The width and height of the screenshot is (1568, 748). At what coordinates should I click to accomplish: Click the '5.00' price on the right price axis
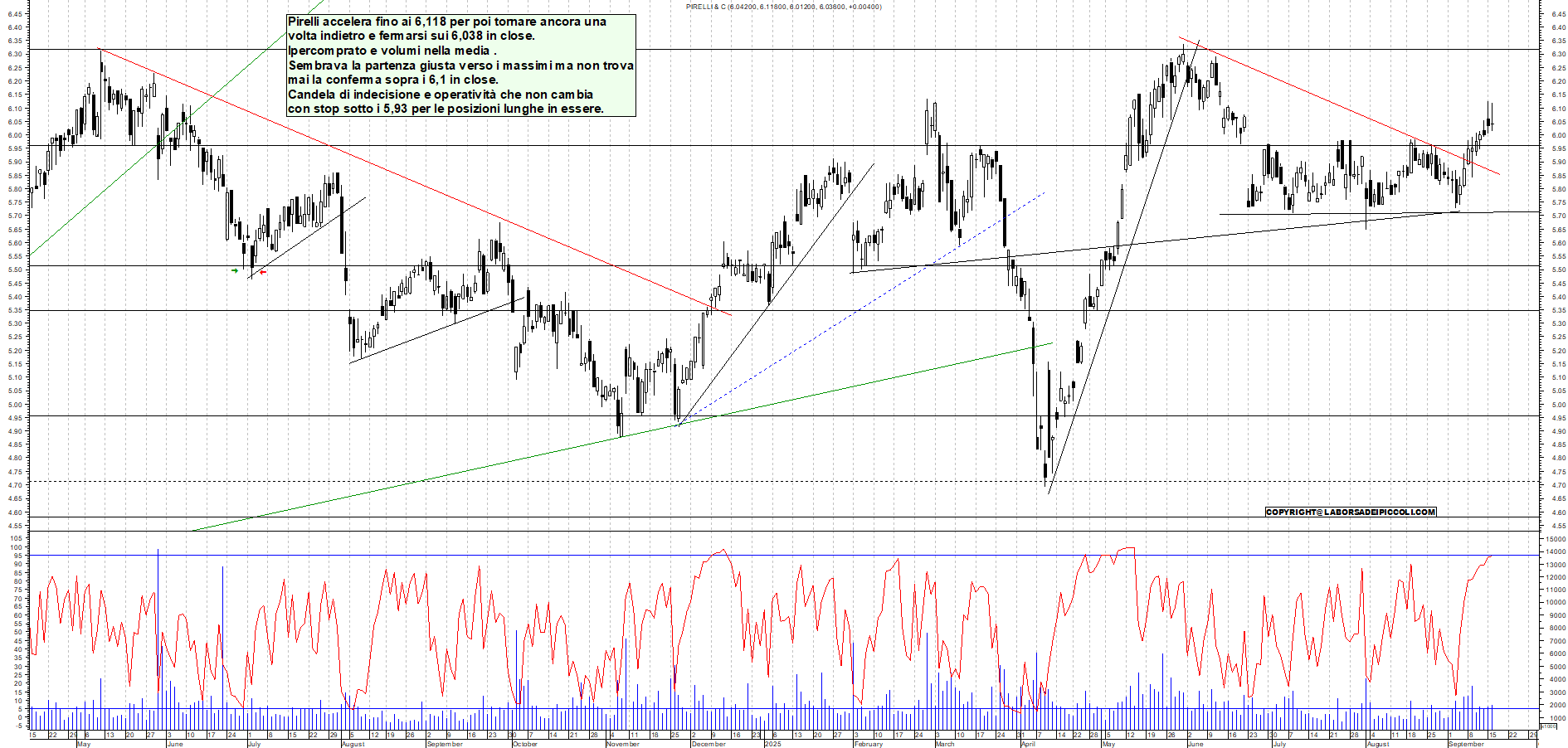1558,405
